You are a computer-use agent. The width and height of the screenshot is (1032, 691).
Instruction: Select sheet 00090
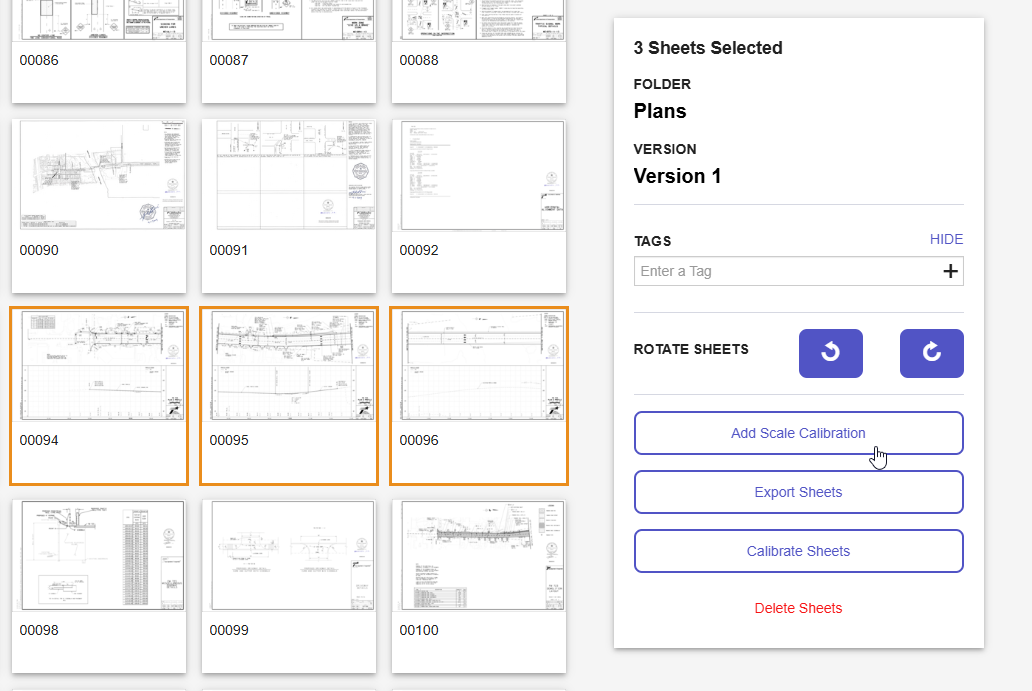[x=98, y=175]
